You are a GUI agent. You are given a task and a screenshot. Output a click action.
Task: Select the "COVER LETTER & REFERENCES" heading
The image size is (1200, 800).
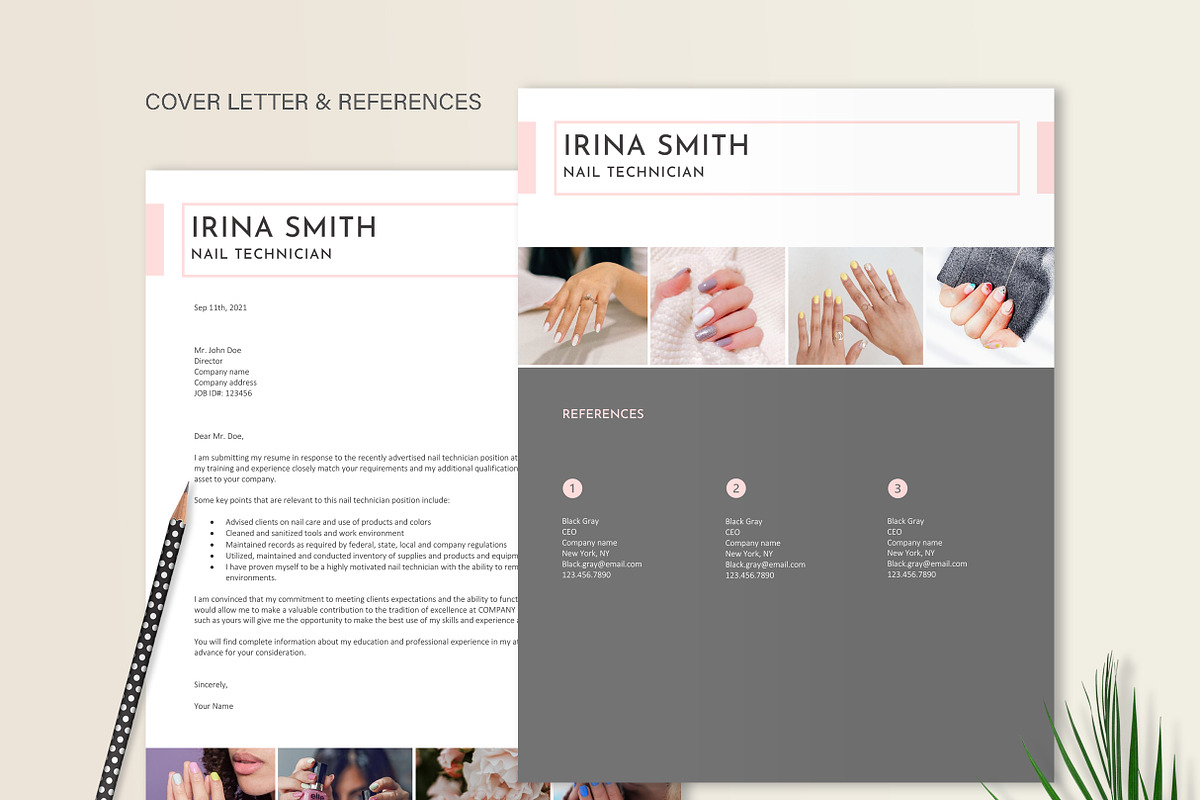(313, 102)
